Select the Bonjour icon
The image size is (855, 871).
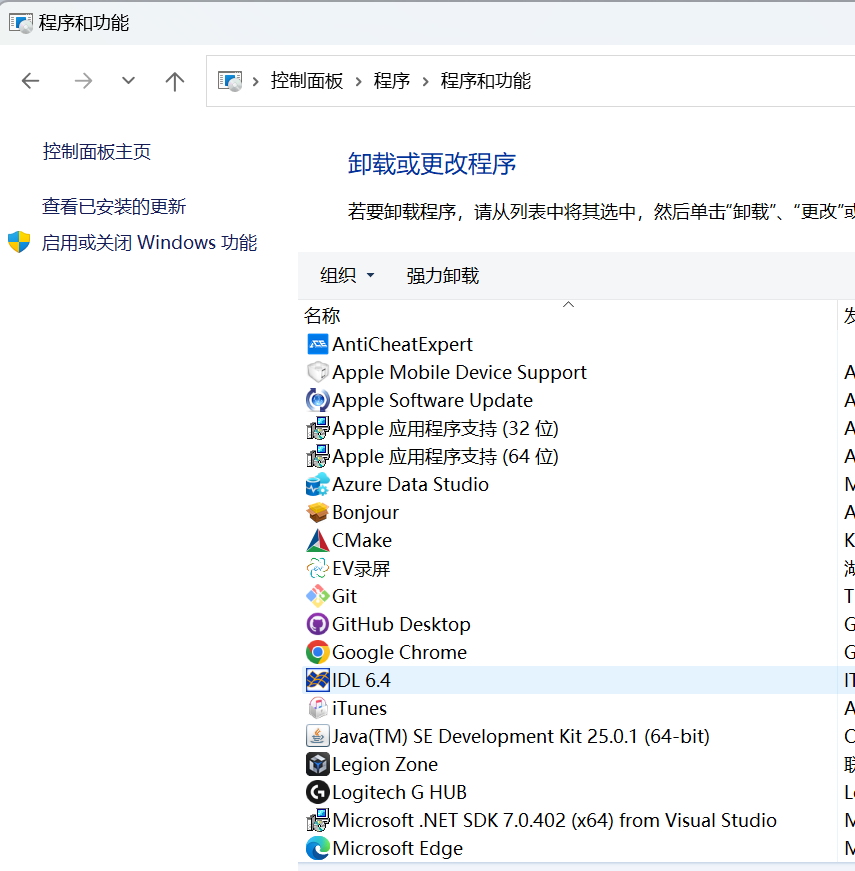(x=317, y=512)
